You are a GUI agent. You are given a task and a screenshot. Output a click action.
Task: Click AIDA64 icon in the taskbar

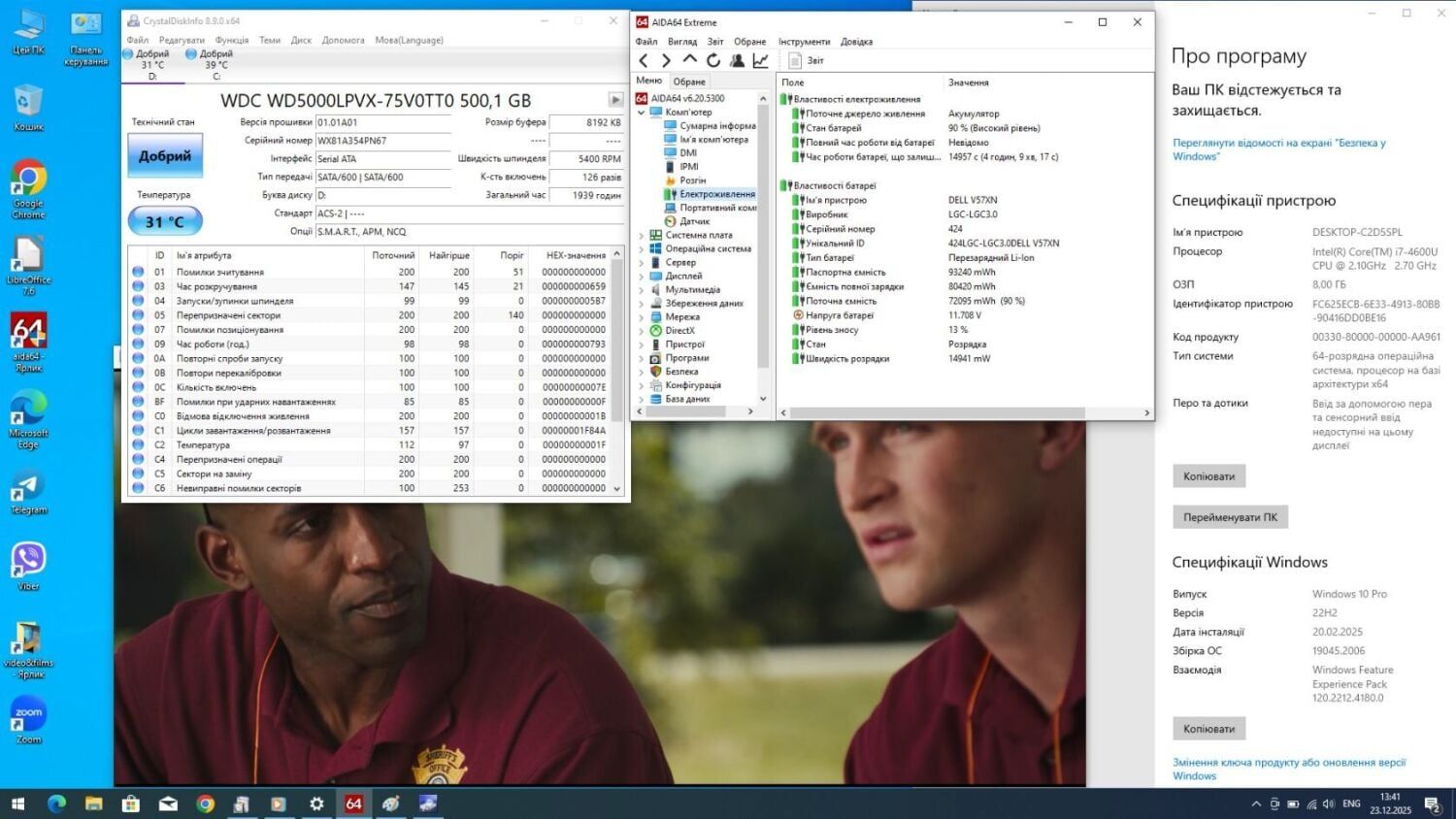(x=353, y=803)
